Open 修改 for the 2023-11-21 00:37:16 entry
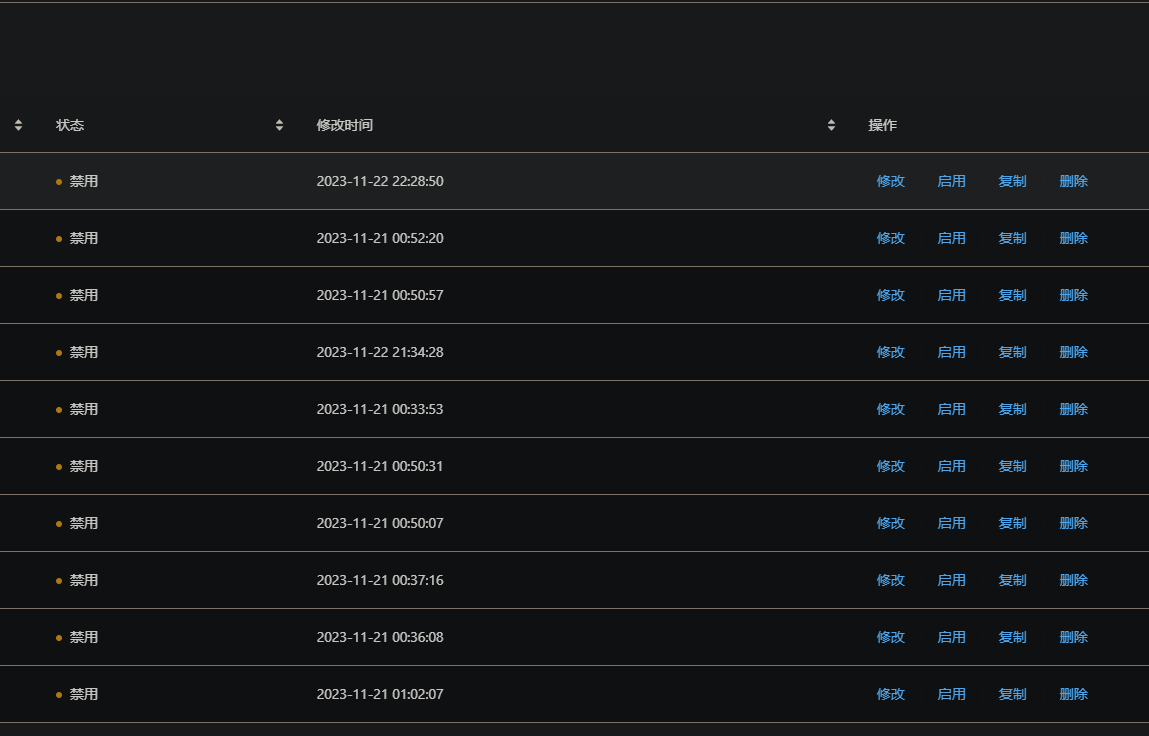 point(890,580)
